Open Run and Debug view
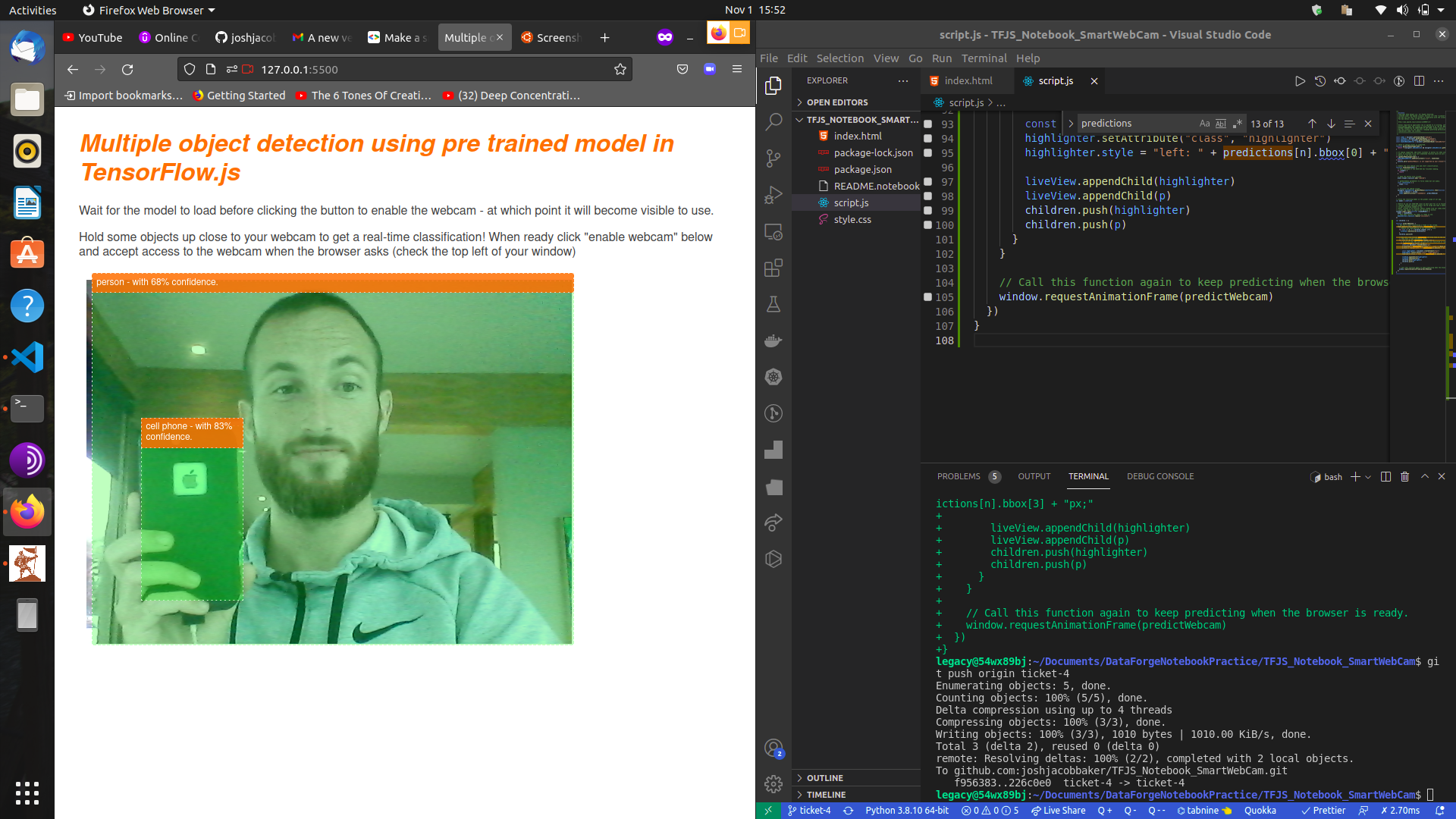Viewport: 1456px width, 819px height. click(773, 195)
